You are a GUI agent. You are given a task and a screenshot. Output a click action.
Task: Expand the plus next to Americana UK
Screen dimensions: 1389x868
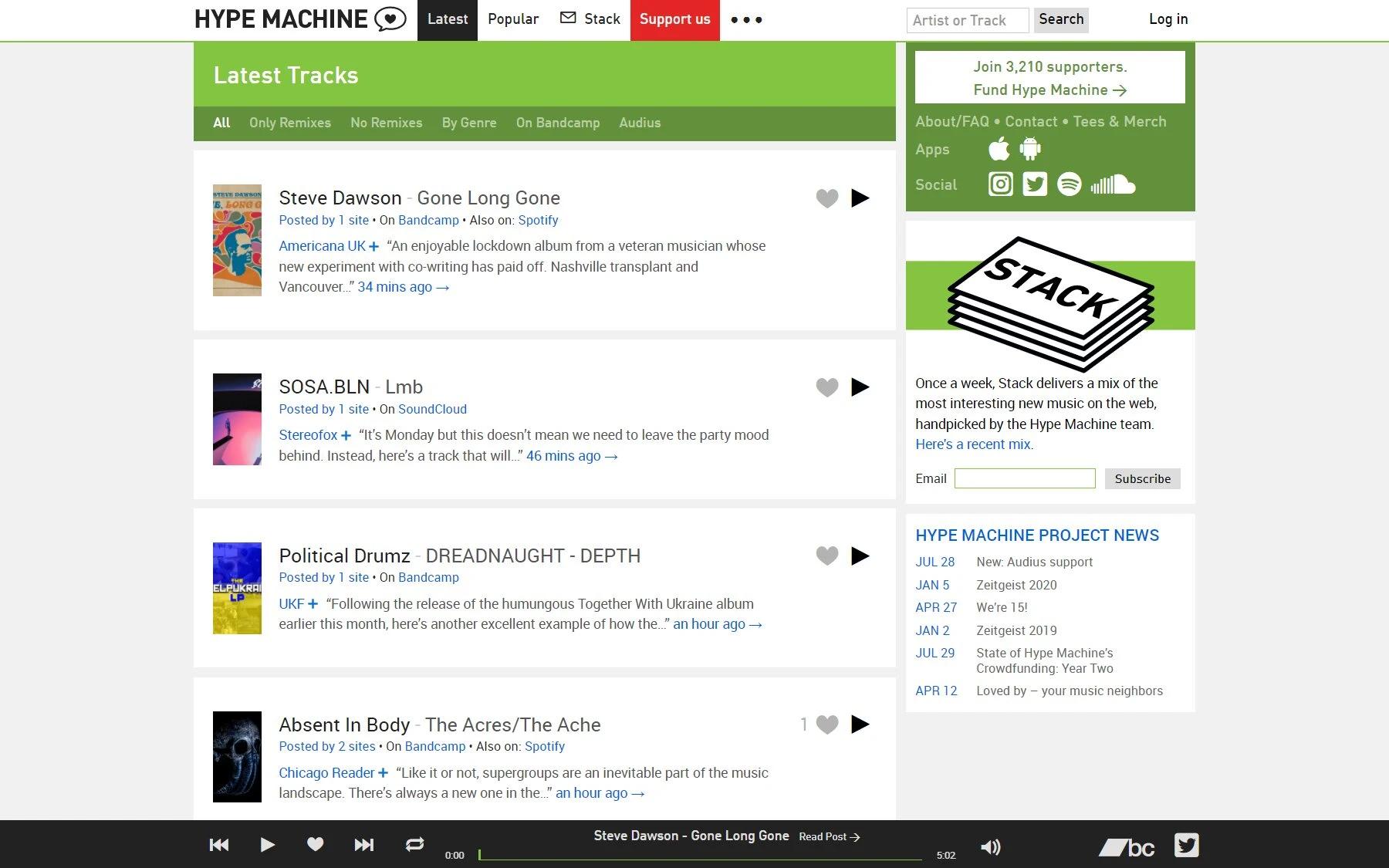click(373, 247)
